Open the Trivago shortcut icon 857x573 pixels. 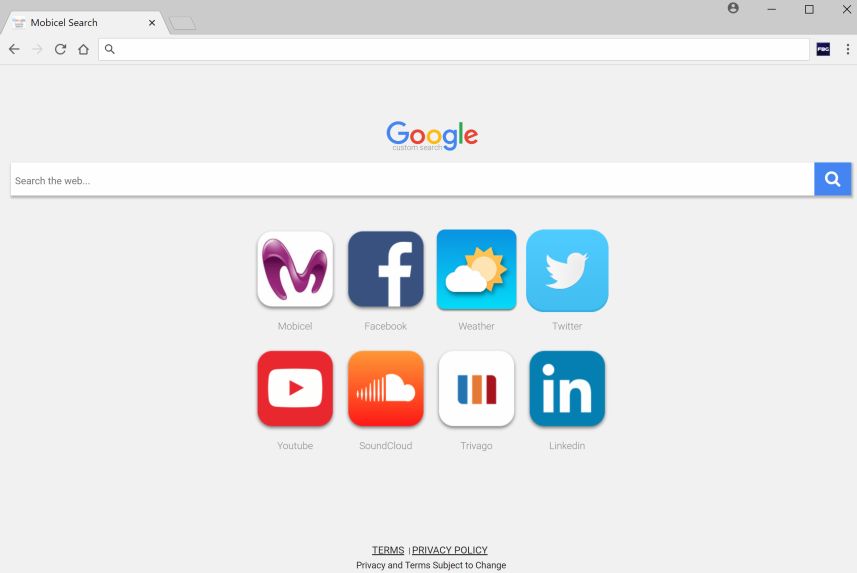(477, 388)
